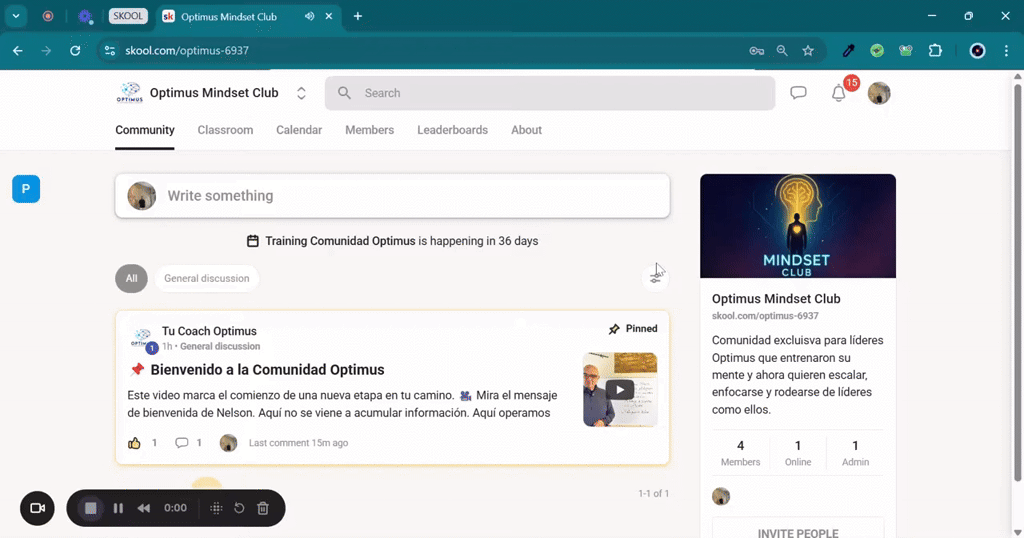
Task: Click the member avatar below stats
Action: [x=721, y=496]
